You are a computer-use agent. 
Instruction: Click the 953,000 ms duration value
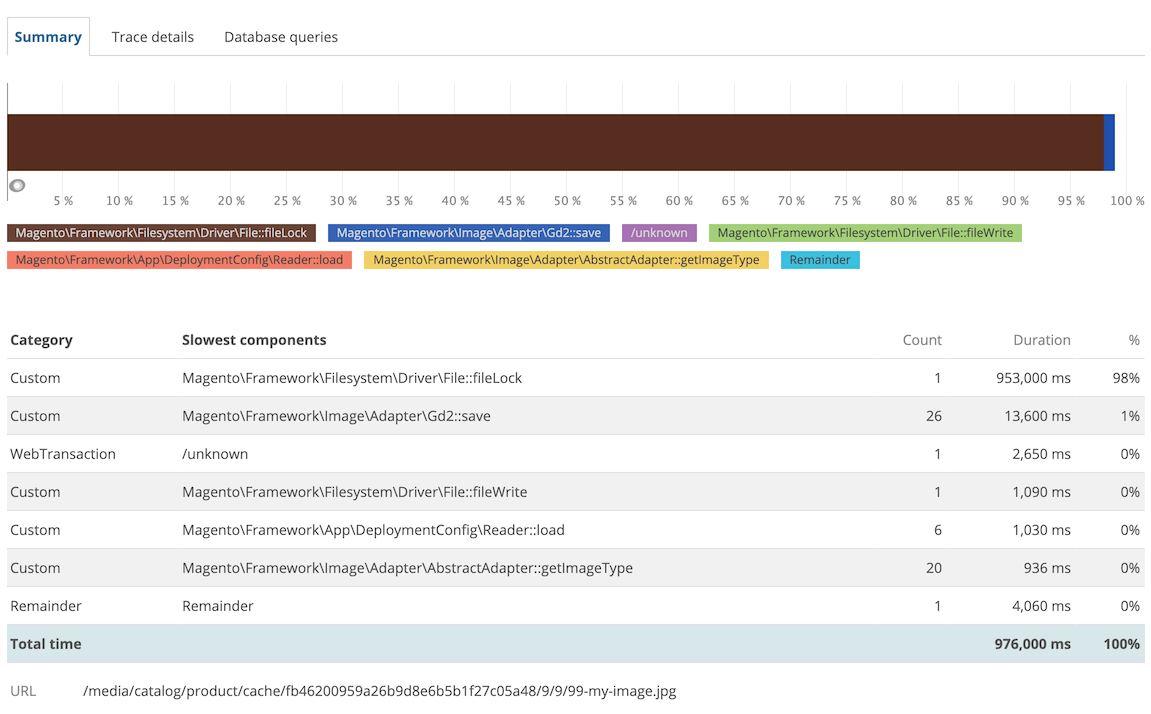coord(1033,378)
